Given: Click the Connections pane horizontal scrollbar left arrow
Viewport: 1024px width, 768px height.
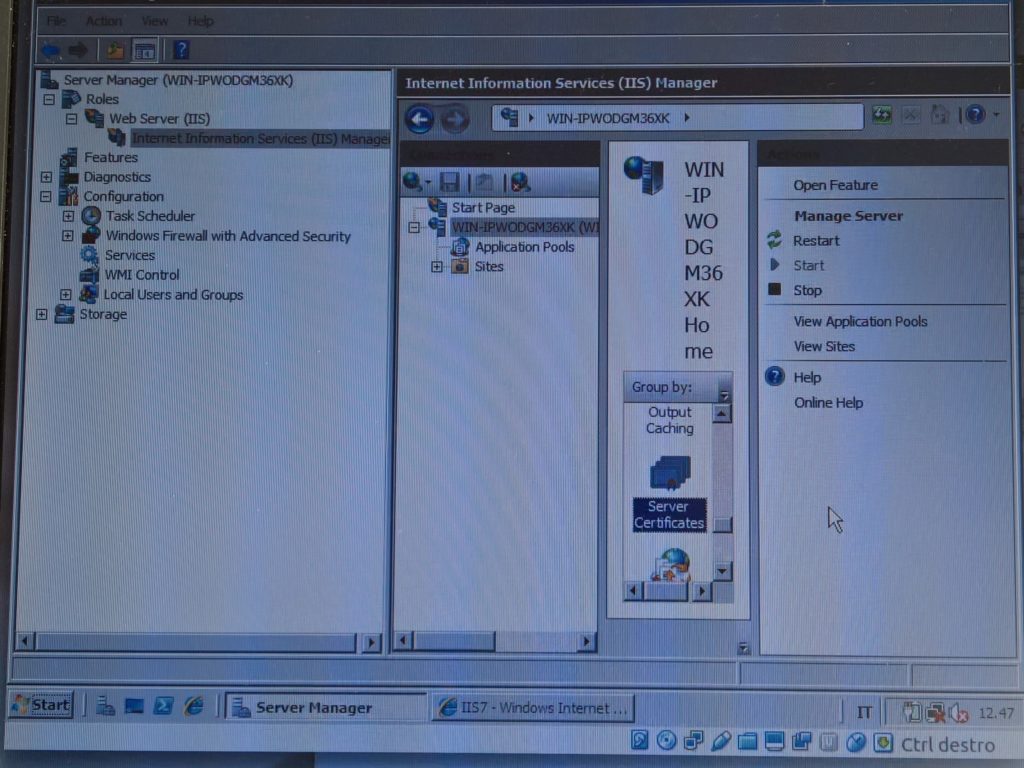Looking at the screenshot, I should coord(404,641).
